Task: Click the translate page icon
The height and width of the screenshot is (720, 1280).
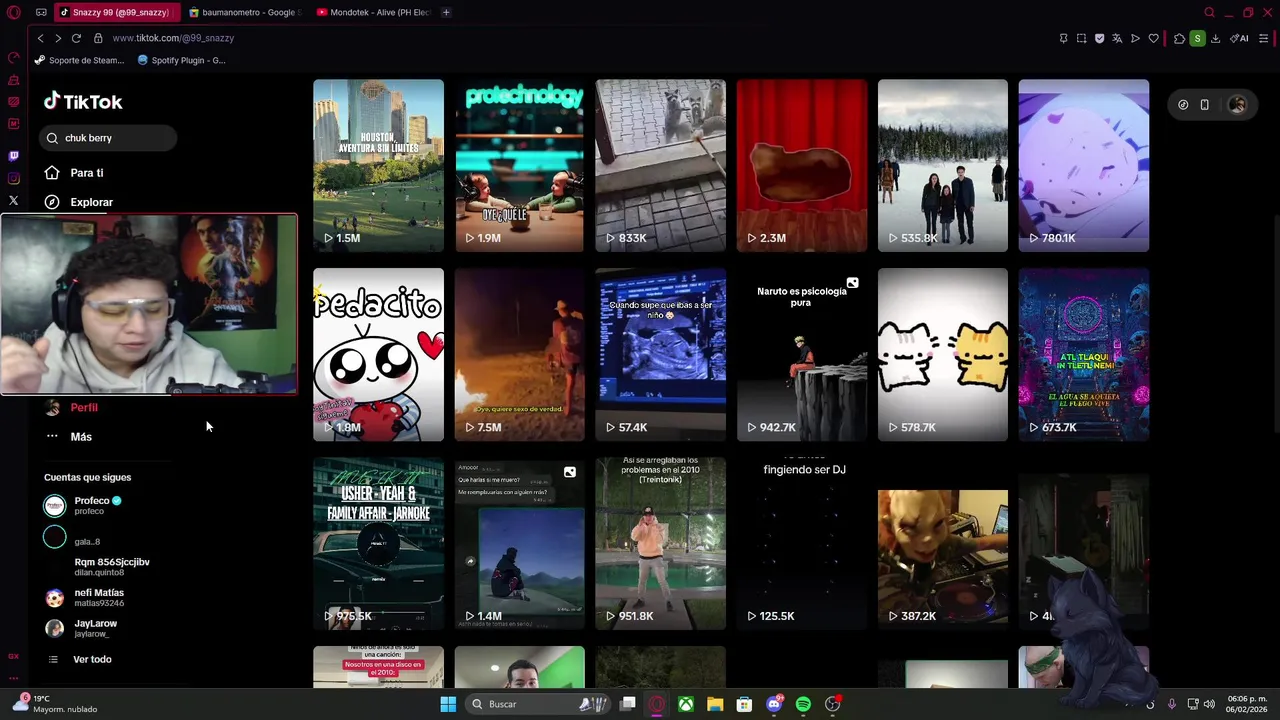Action: point(1117,38)
